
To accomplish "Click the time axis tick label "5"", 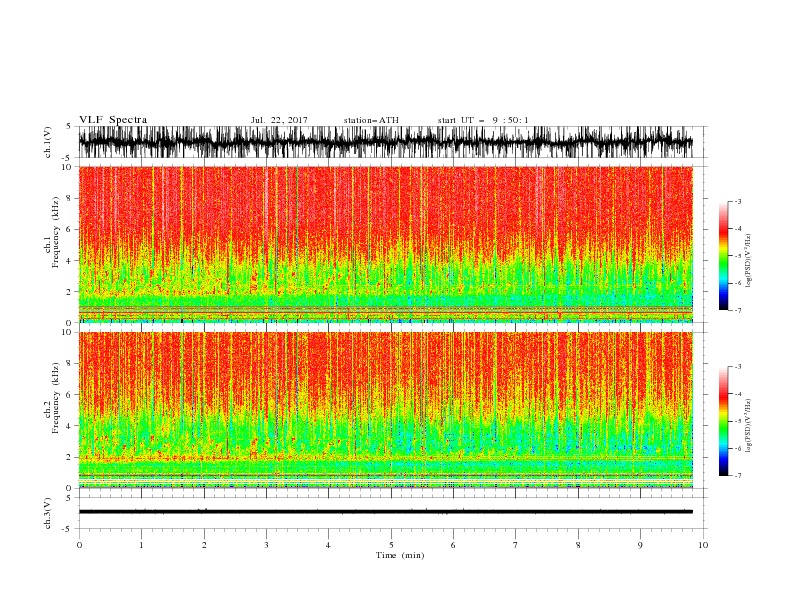I will tap(391, 545).
